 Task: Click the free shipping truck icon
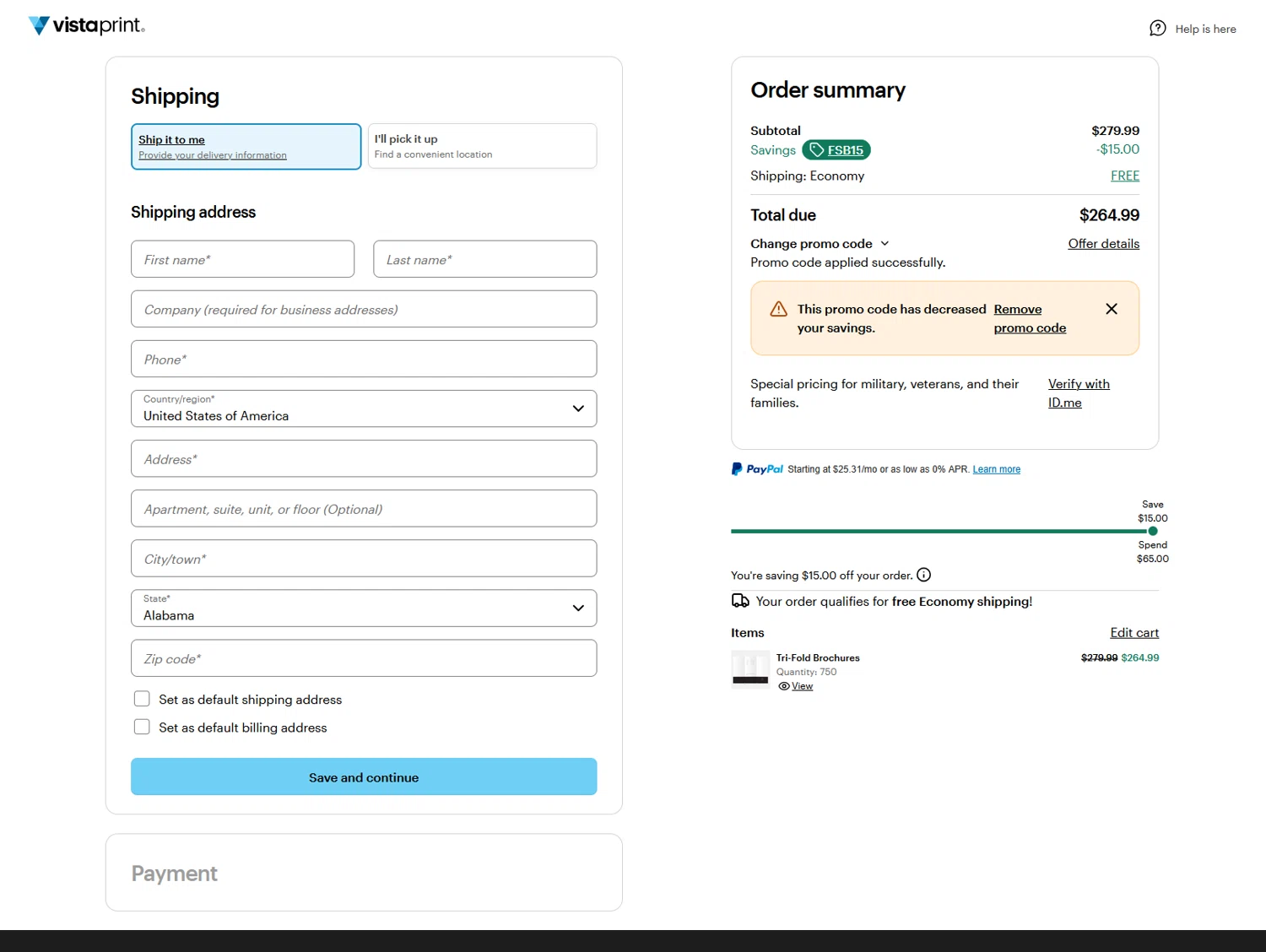[740, 601]
